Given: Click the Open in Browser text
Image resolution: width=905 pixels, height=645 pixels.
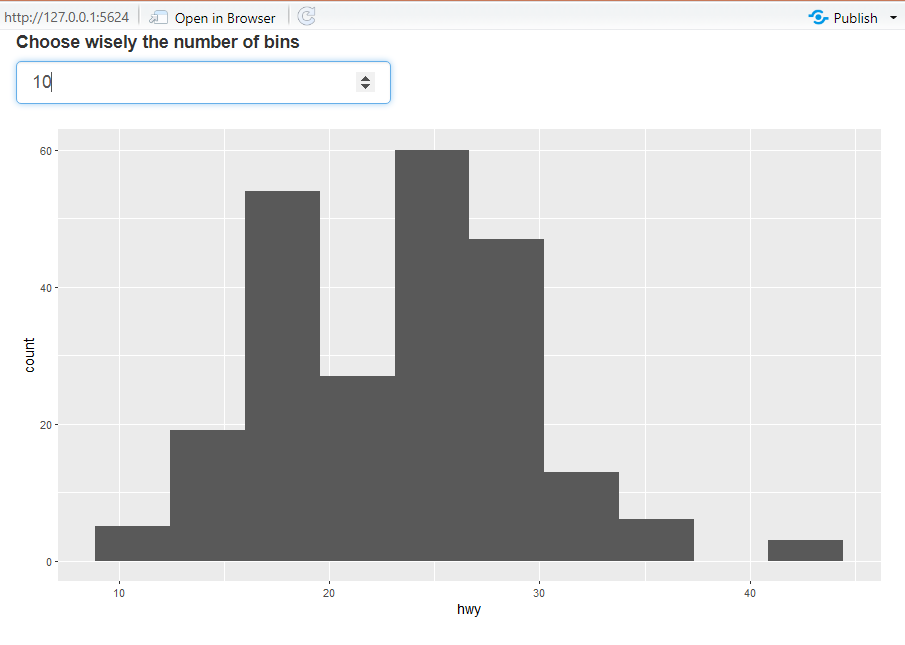Looking at the screenshot, I should [224, 18].
